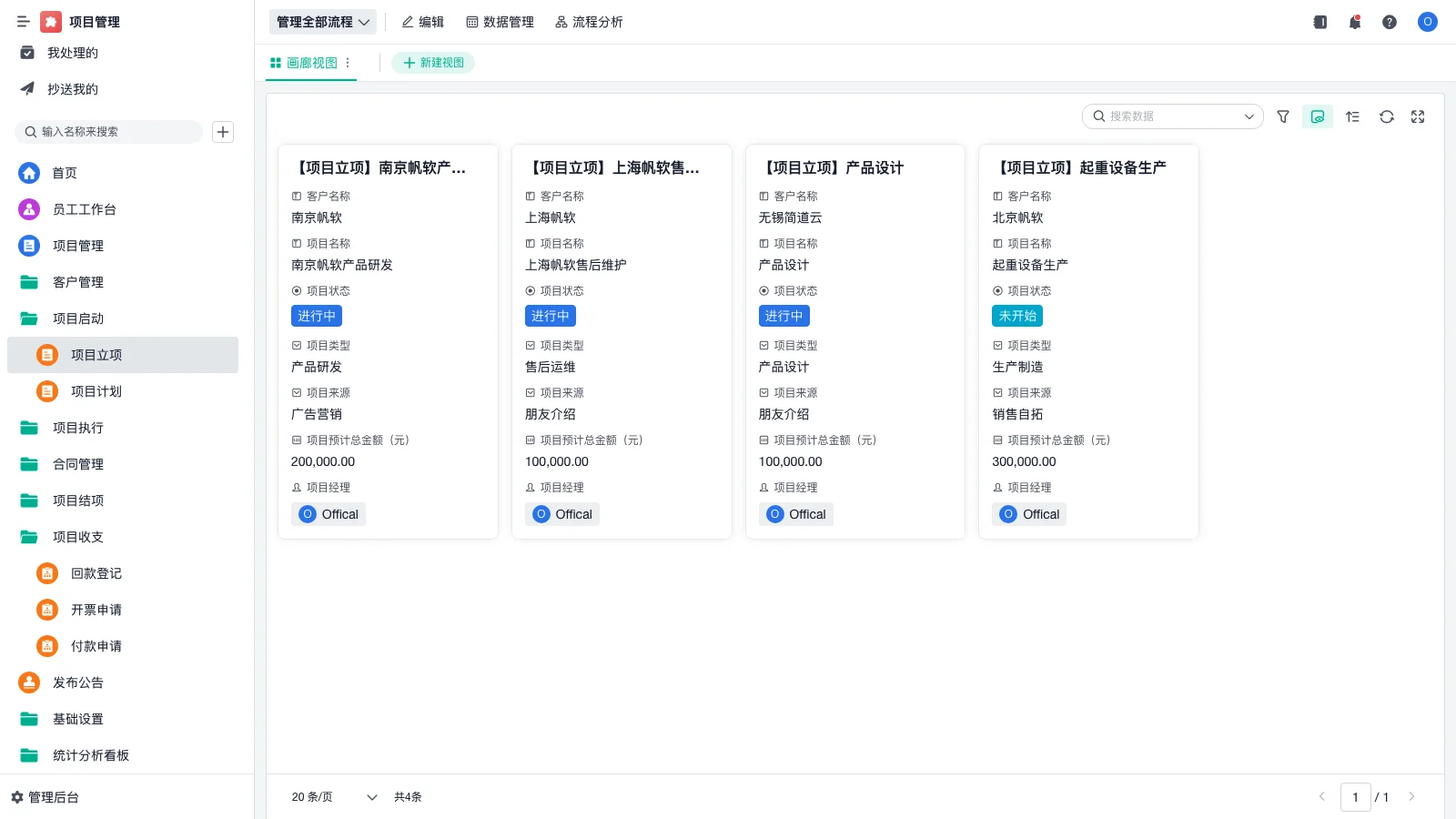
Task: Click the filter funnel icon
Action: click(x=1283, y=116)
